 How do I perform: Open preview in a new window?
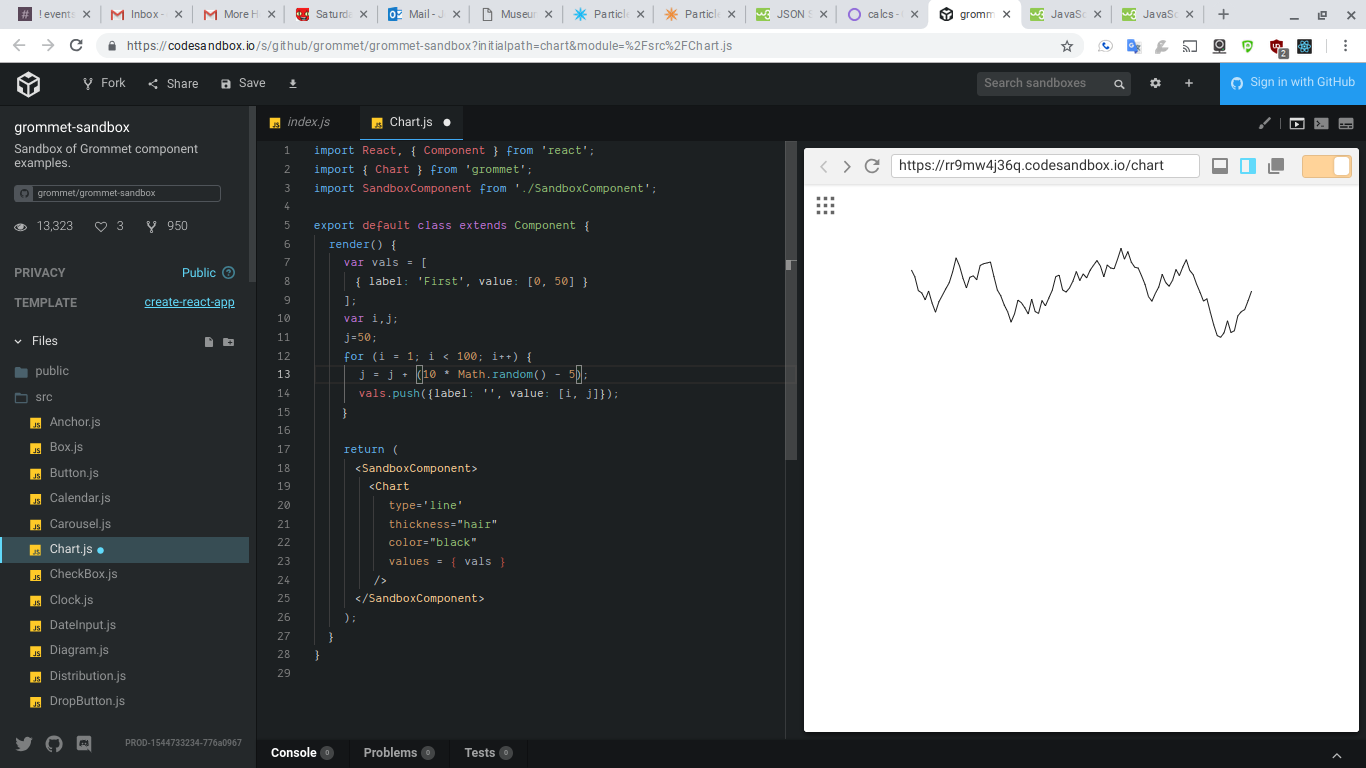[1276, 166]
